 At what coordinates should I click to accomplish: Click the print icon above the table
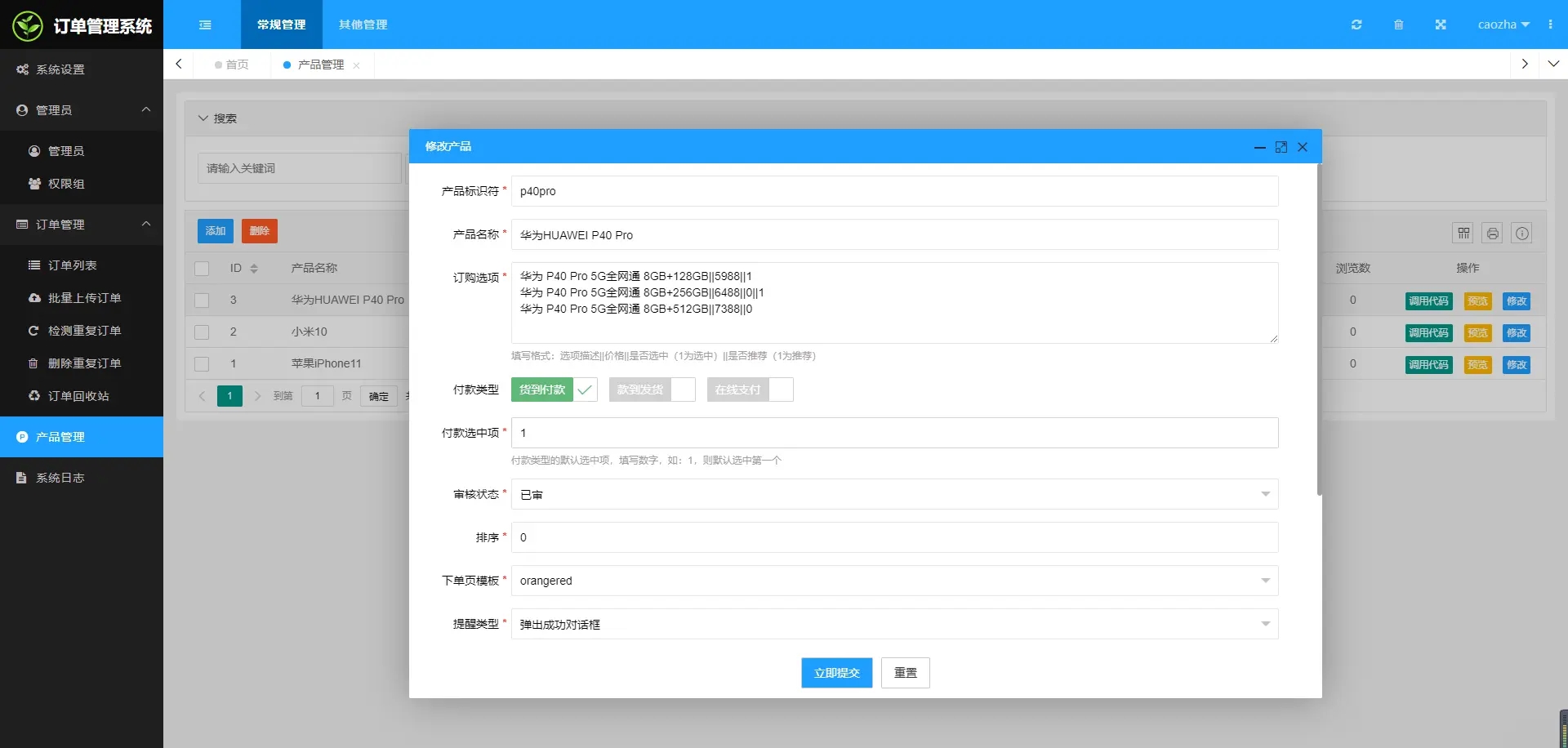(1493, 234)
